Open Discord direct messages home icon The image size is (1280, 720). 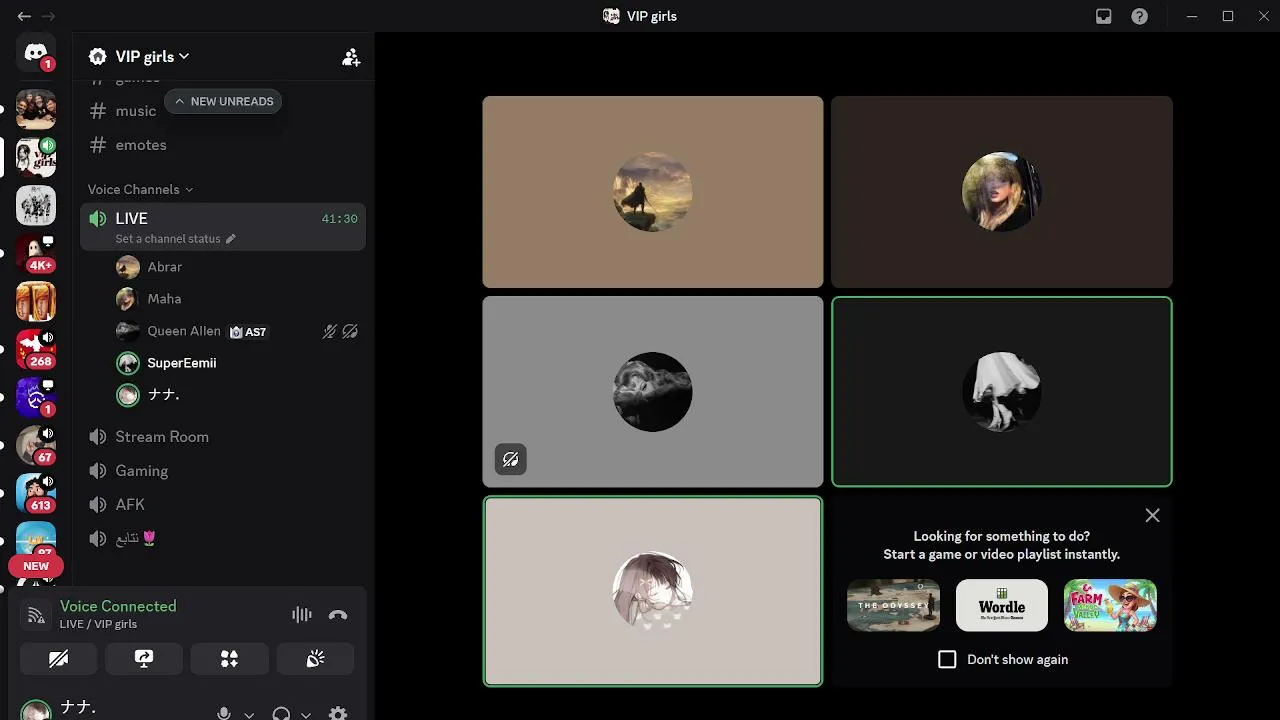click(36, 54)
